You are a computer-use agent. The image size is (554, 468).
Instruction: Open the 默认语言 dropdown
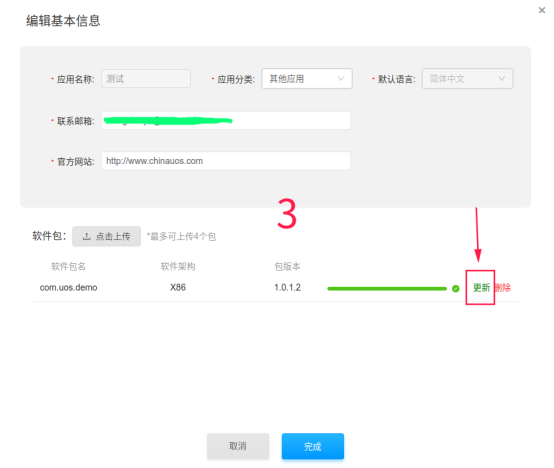[467, 78]
